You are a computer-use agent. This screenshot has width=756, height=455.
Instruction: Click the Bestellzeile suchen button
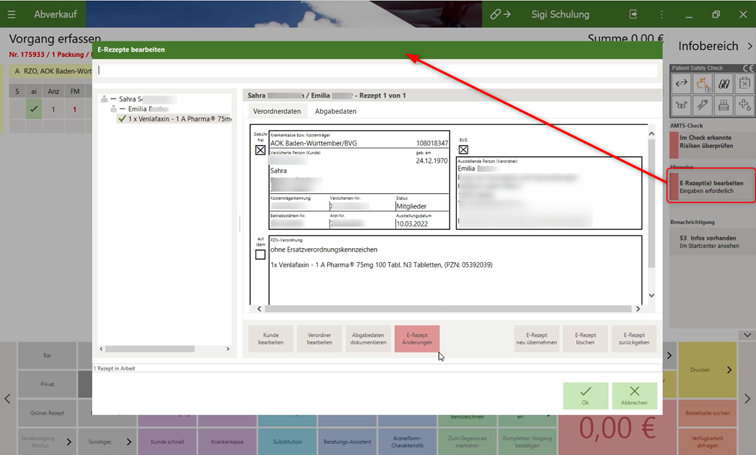click(707, 413)
